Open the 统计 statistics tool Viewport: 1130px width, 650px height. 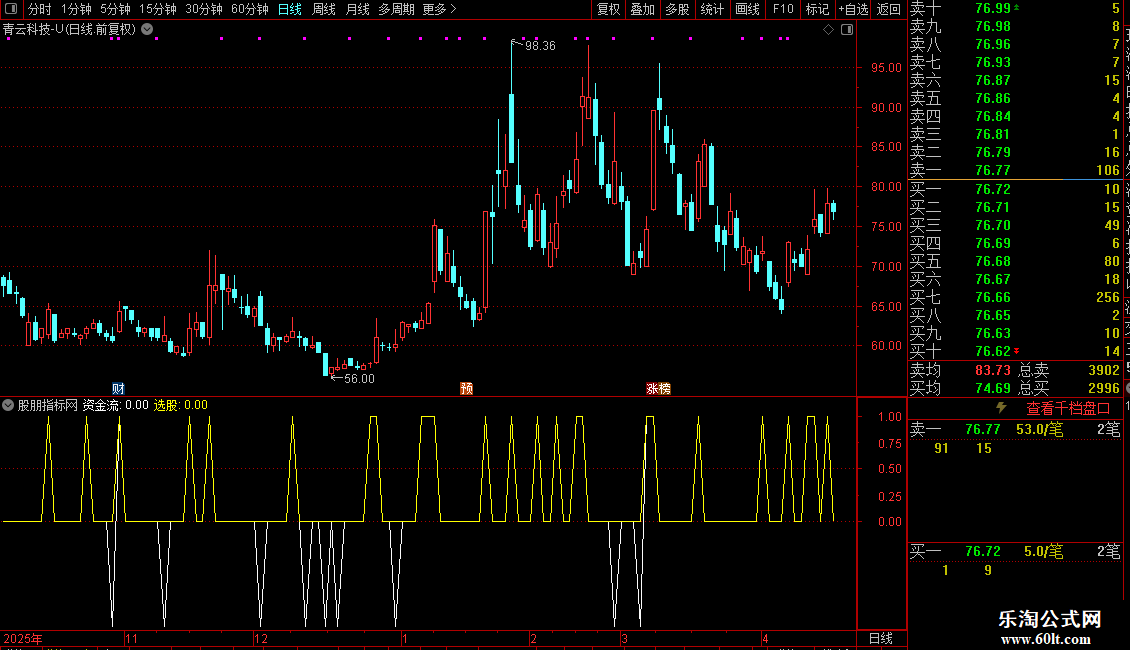(712, 9)
